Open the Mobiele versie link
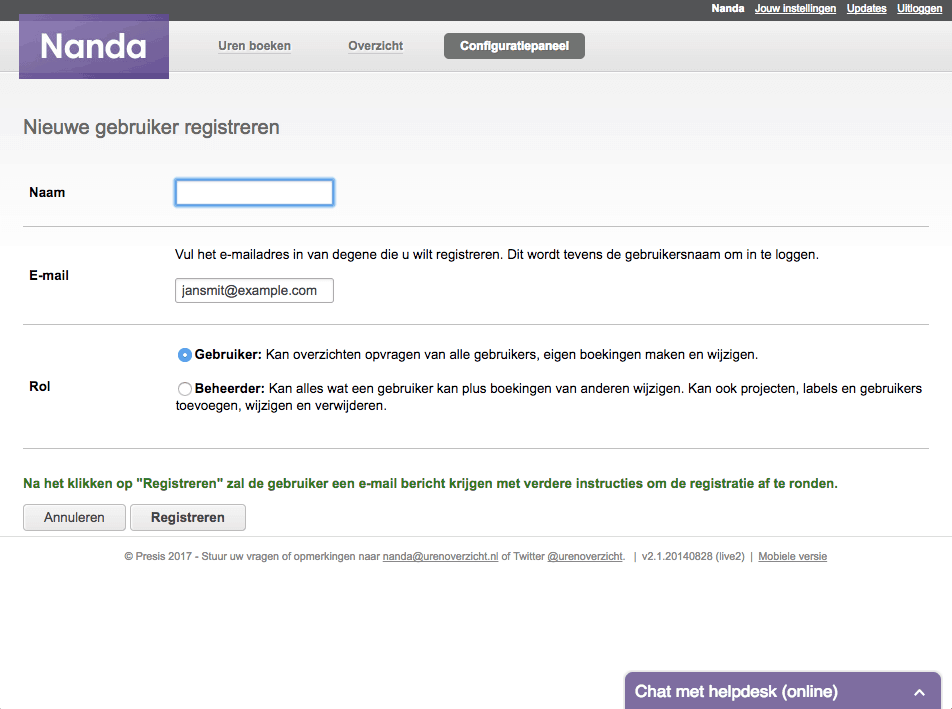 coord(792,556)
